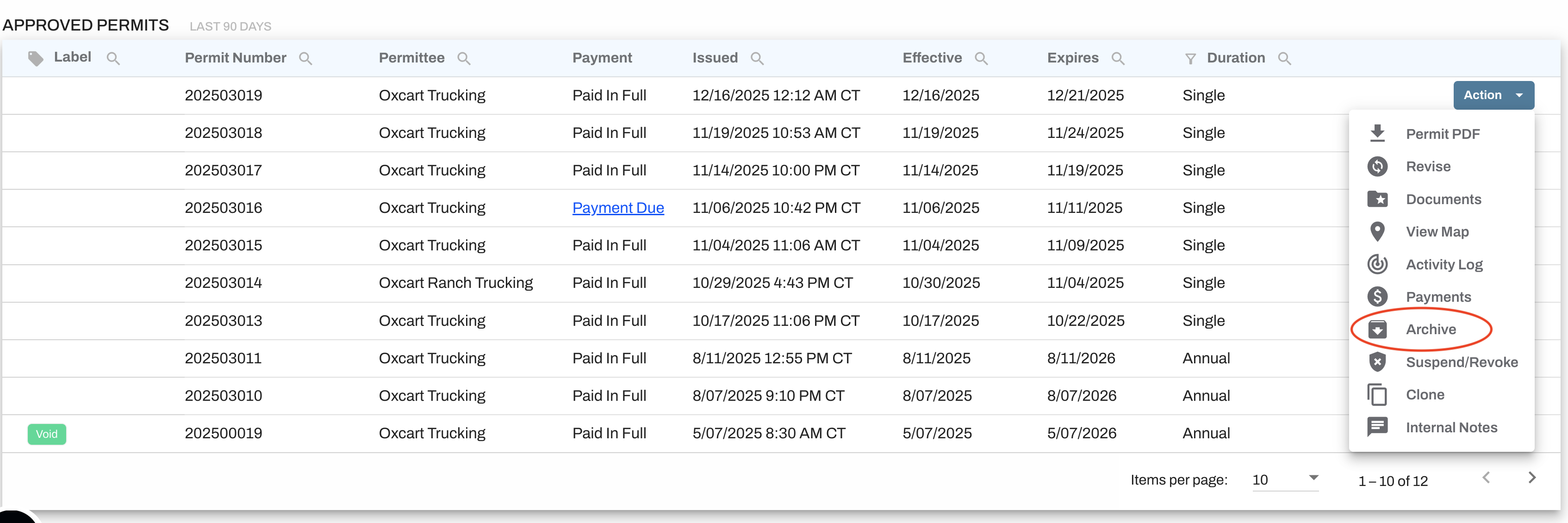Click permit number 202503019
Image resolution: width=1568 pixels, height=523 pixels.
pyautogui.click(x=224, y=96)
